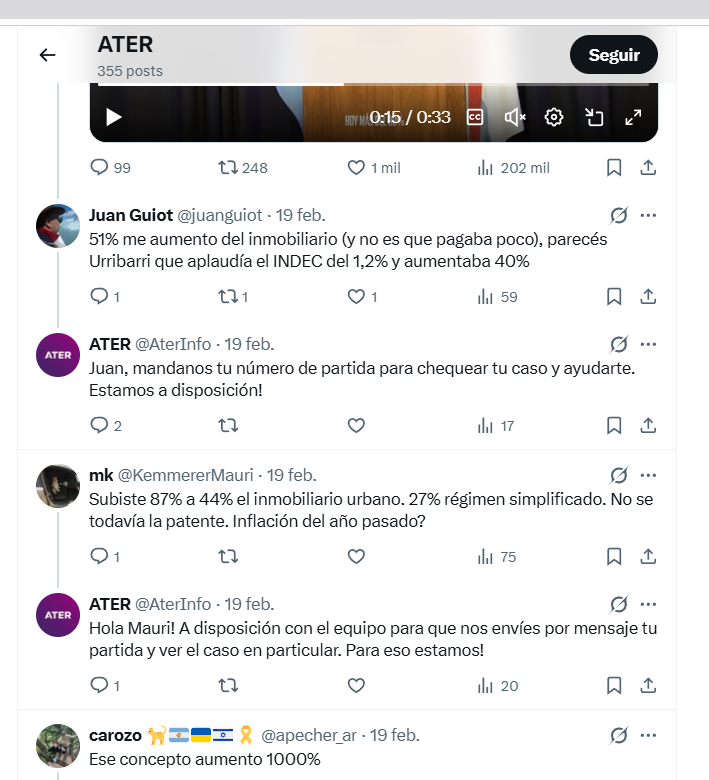Image resolution: width=709 pixels, height=780 pixels.
Task: Bookmark mk's post about inmobiliario urbano
Action: point(615,556)
